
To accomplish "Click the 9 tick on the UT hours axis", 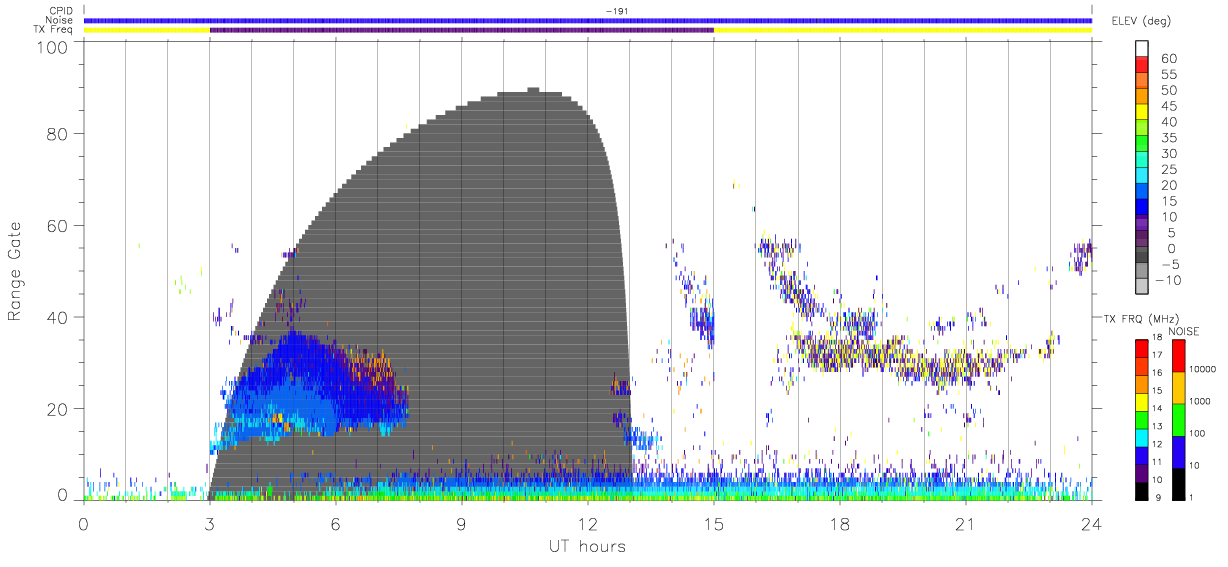I will click(x=462, y=523).
